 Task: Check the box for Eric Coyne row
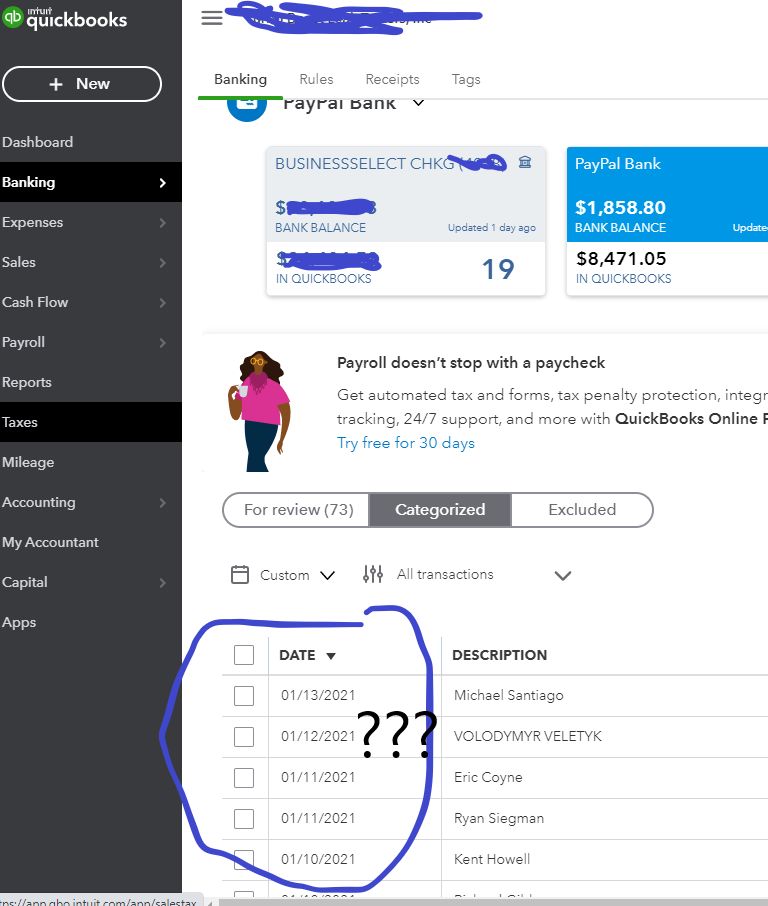coord(244,778)
